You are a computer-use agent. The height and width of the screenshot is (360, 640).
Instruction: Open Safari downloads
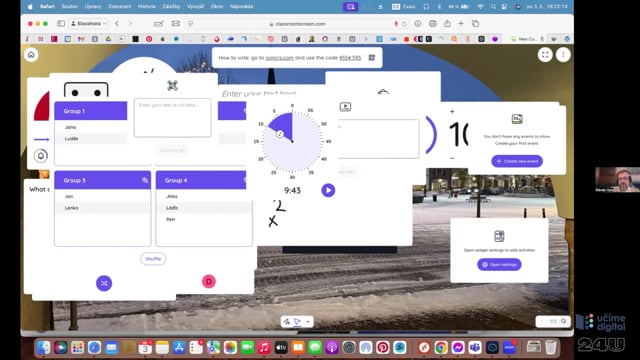[x=418, y=24]
